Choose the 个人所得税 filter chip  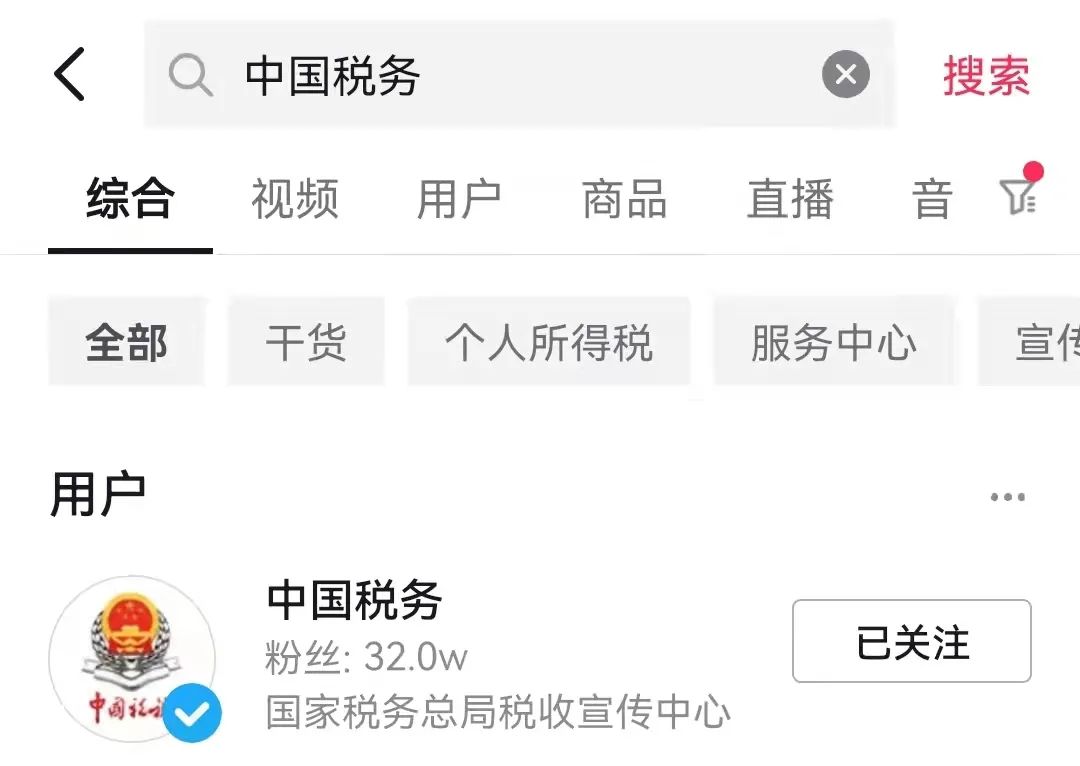click(549, 342)
